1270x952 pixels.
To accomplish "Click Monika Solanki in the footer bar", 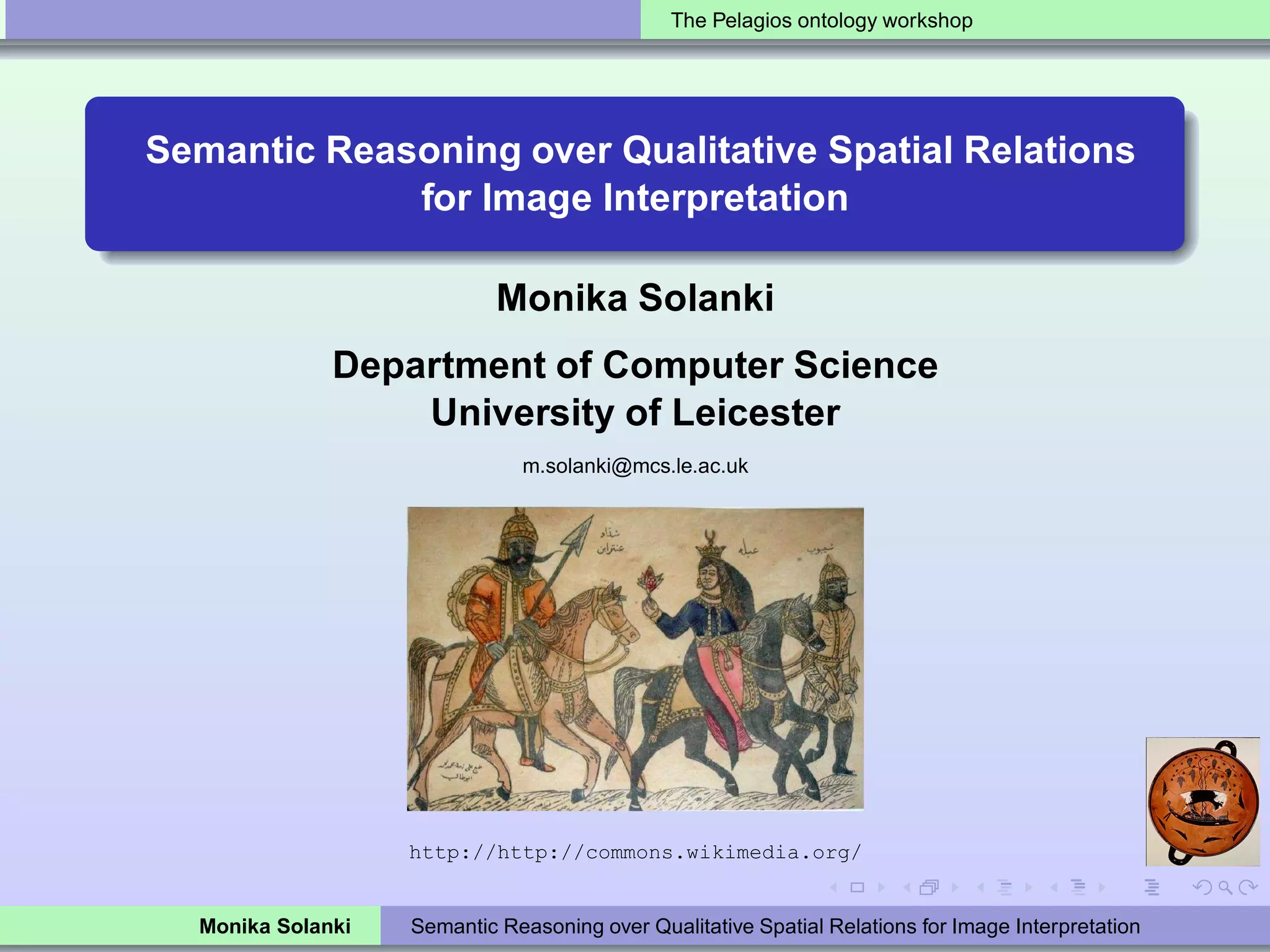I will (x=275, y=926).
